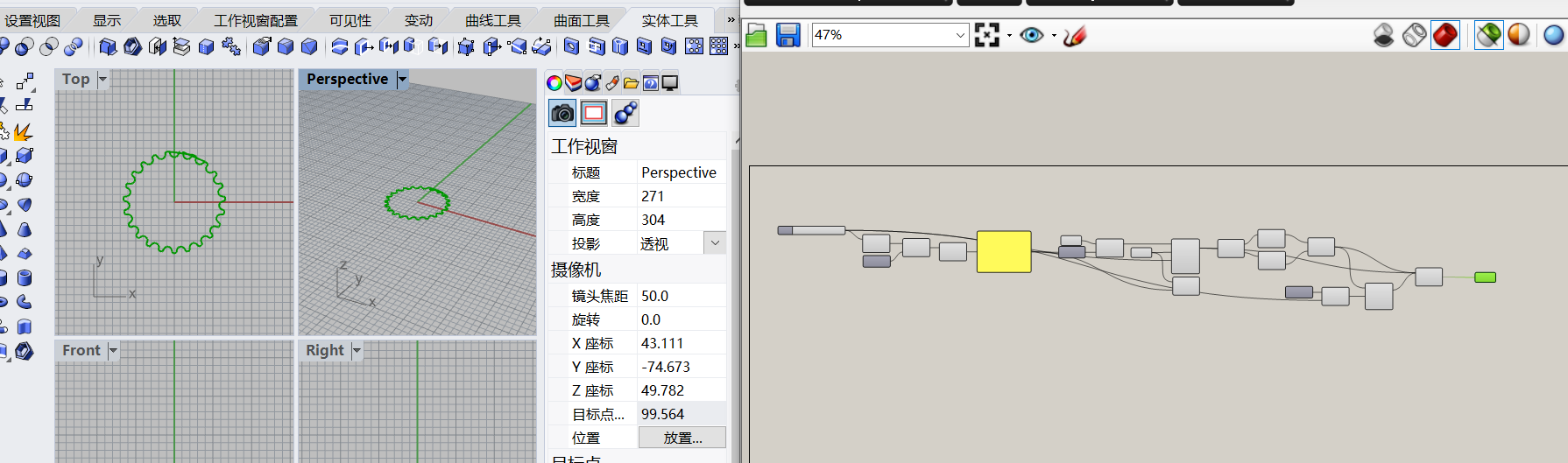
Task: Switch to 选取 toolbar tab
Action: coord(167,20)
